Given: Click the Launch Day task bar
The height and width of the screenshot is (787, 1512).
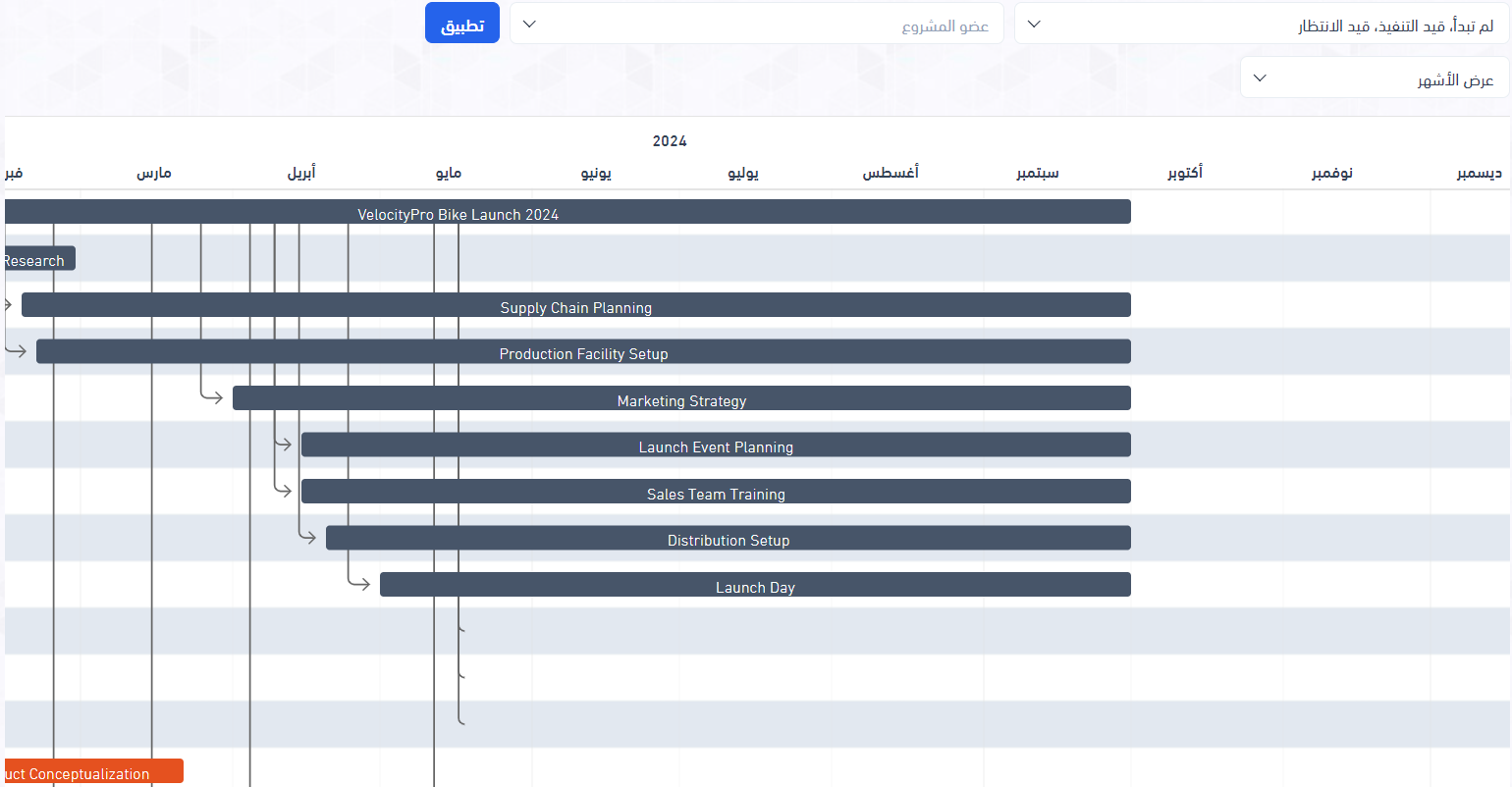Looking at the screenshot, I should click(755, 585).
